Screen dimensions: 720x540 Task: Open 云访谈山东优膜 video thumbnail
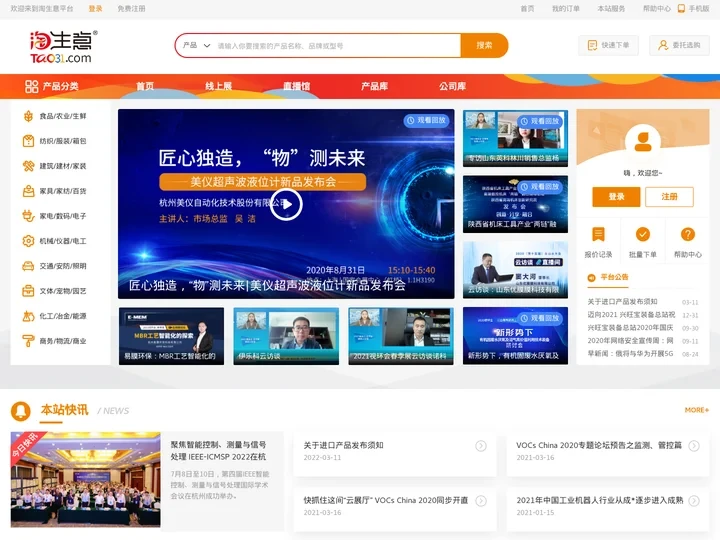tap(515, 270)
